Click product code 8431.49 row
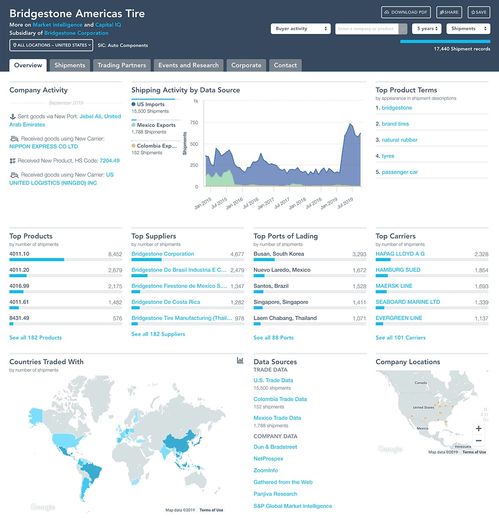499x518 pixels. [x=66, y=320]
